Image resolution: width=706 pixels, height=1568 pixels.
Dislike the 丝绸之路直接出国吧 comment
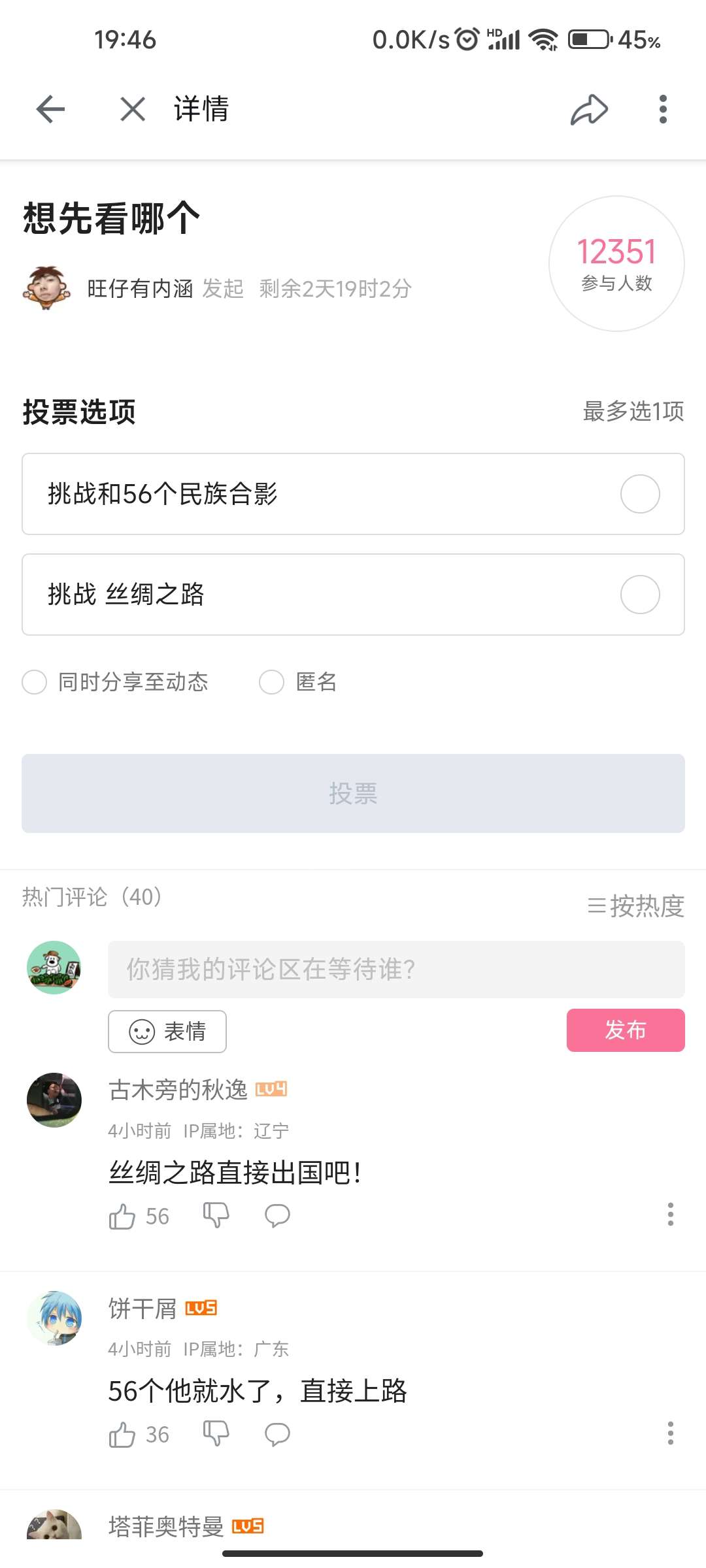pyautogui.click(x=216, y=1215)
